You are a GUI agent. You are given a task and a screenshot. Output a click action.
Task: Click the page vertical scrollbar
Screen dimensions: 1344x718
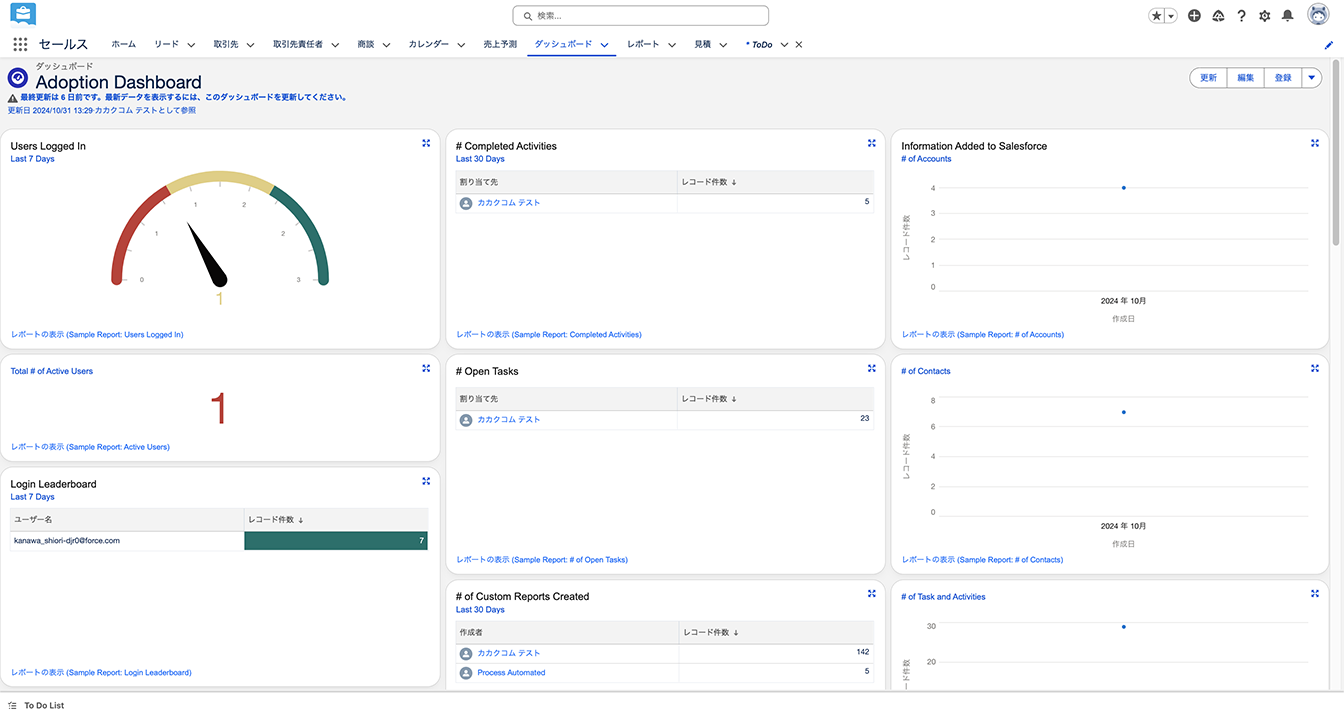point(1337,150)
